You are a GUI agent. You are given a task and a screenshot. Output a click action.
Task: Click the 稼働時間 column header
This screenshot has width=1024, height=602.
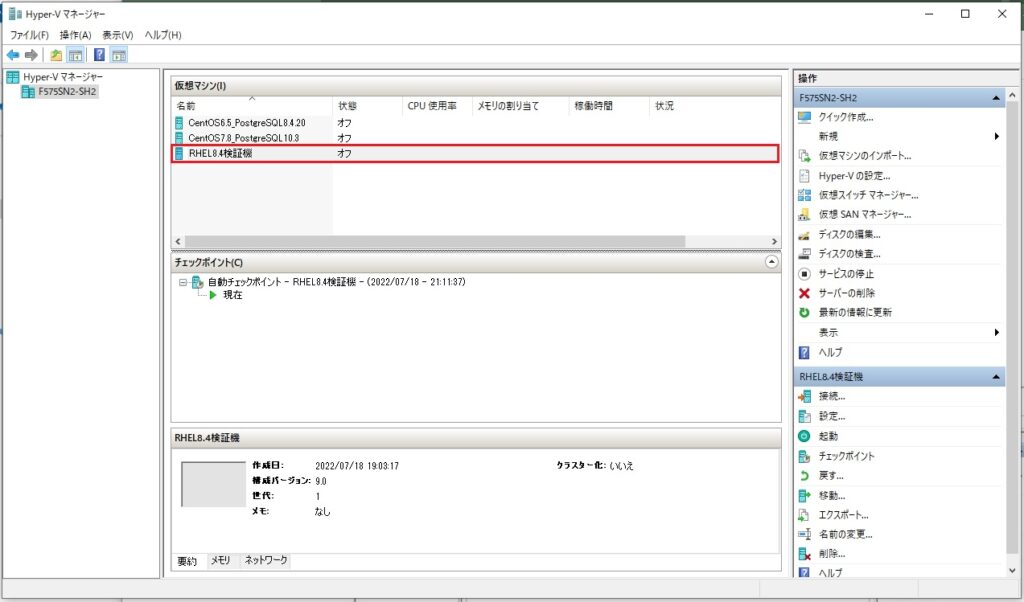click(x=609, y=106)
